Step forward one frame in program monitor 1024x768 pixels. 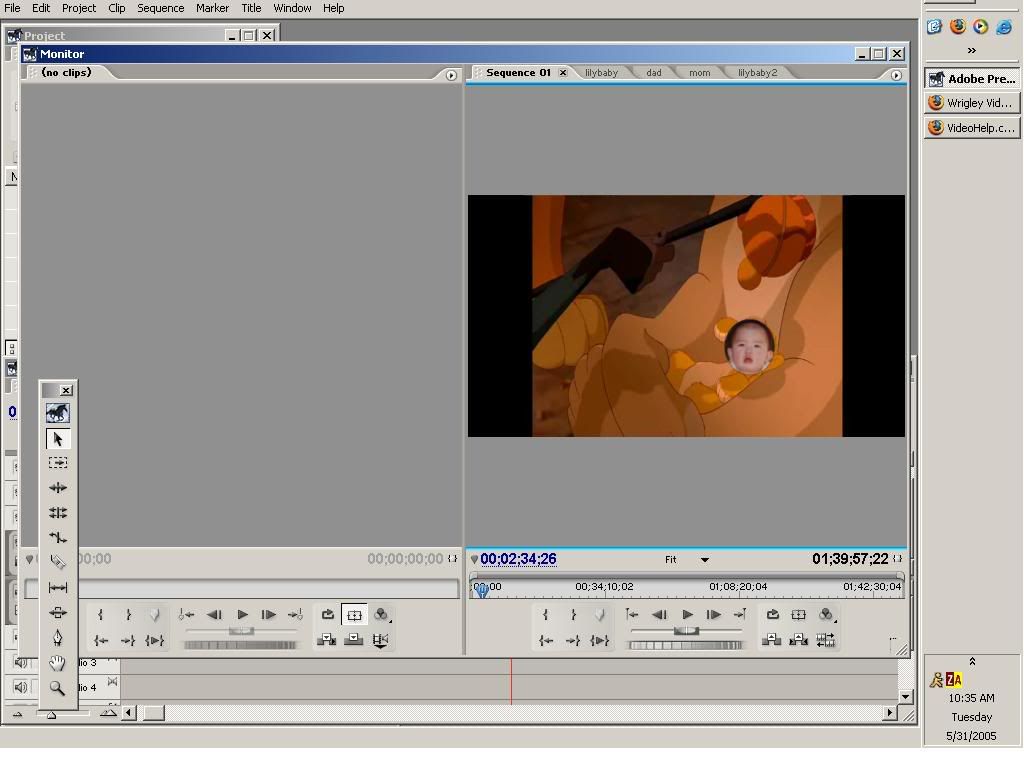coord(714,615)
